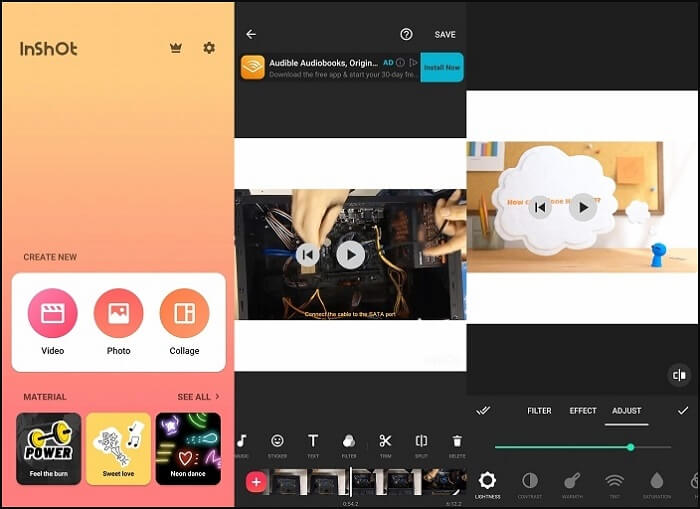Open InShot settings gear

[x=209, y=48]
